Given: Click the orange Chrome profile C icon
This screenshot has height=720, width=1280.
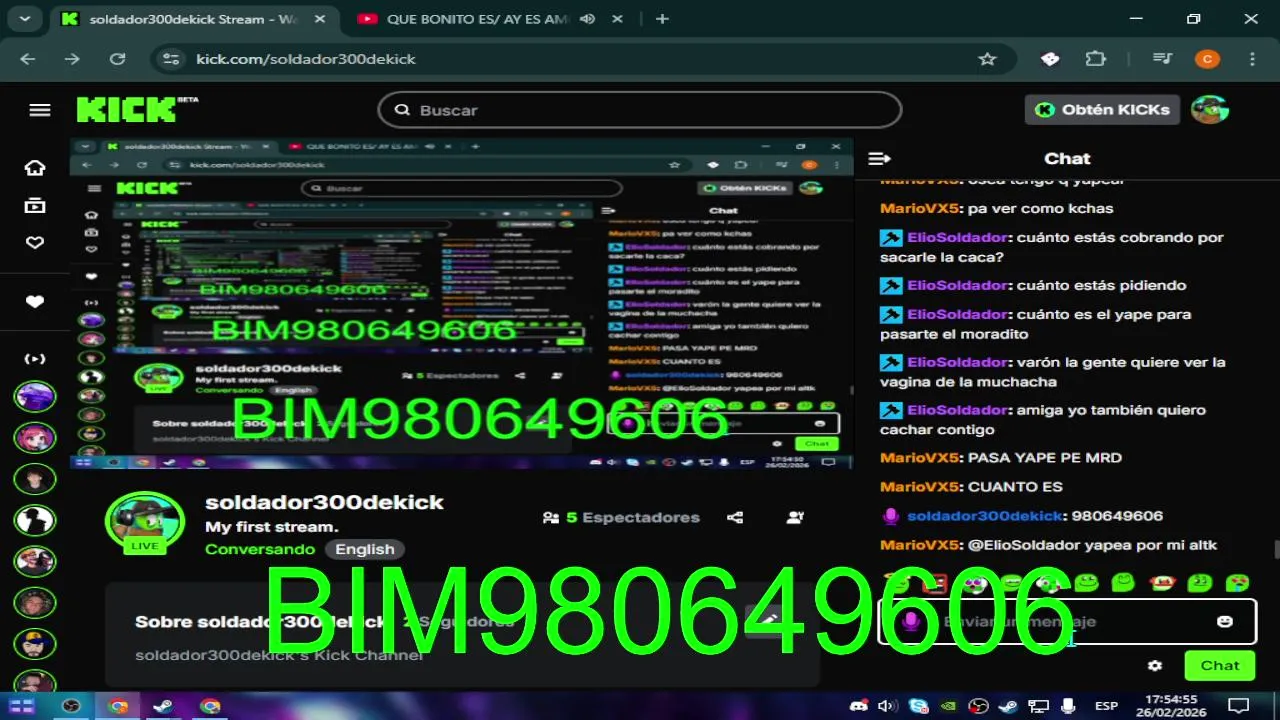Looking at the screenshot, I should [x=1207, y=59].
